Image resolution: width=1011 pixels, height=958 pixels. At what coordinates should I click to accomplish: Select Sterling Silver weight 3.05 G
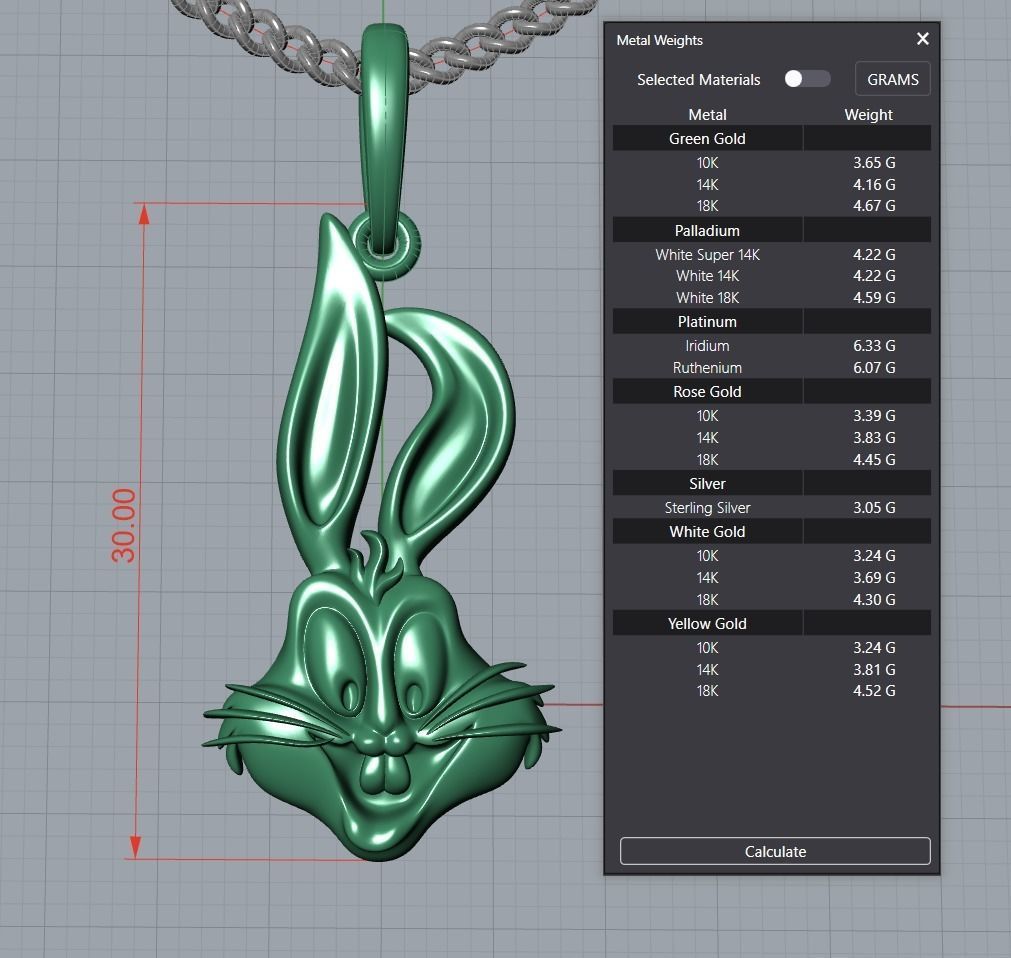[x=874, y=508]
